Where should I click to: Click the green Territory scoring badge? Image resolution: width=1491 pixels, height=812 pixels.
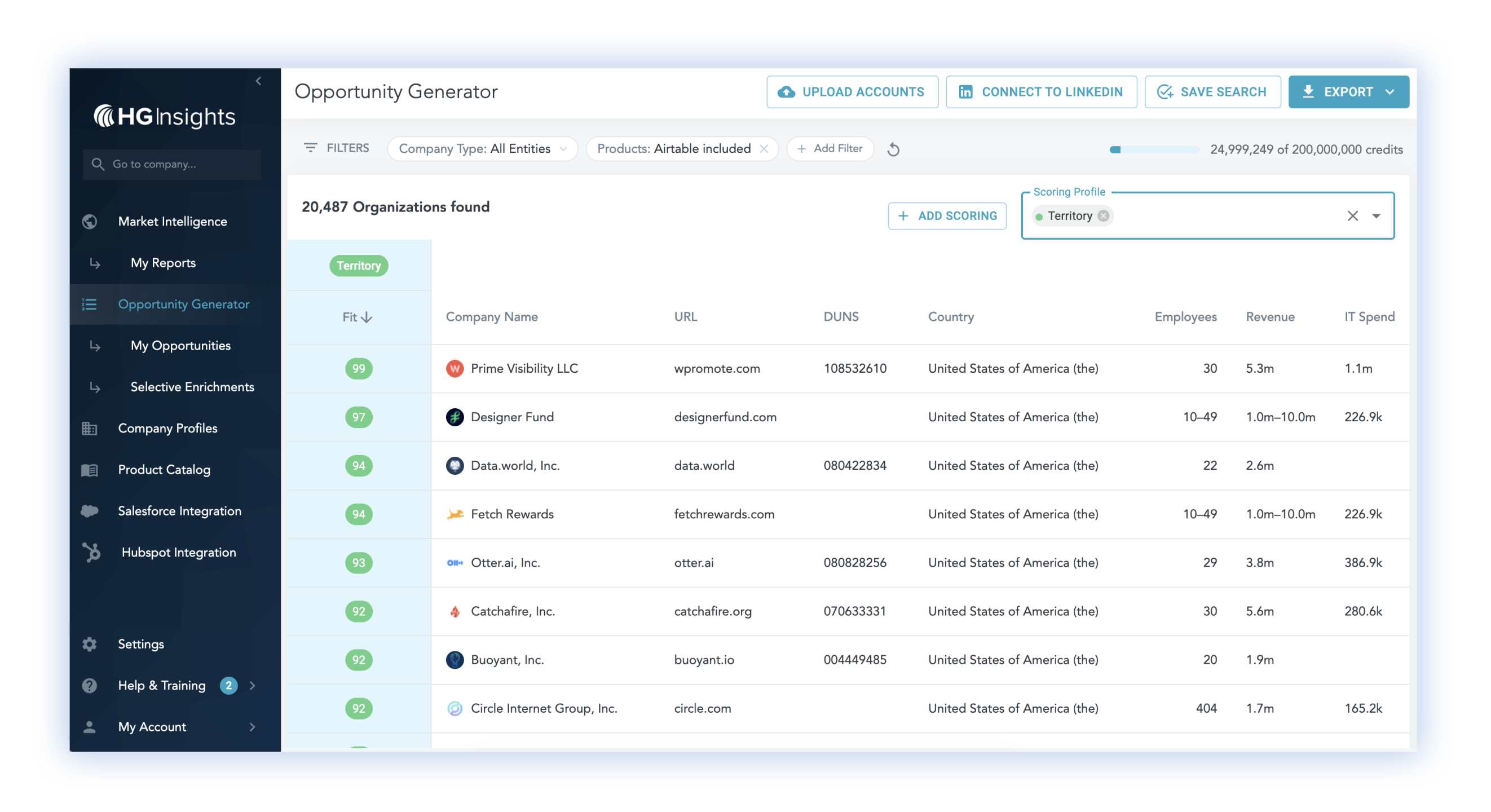pos(359,266)
